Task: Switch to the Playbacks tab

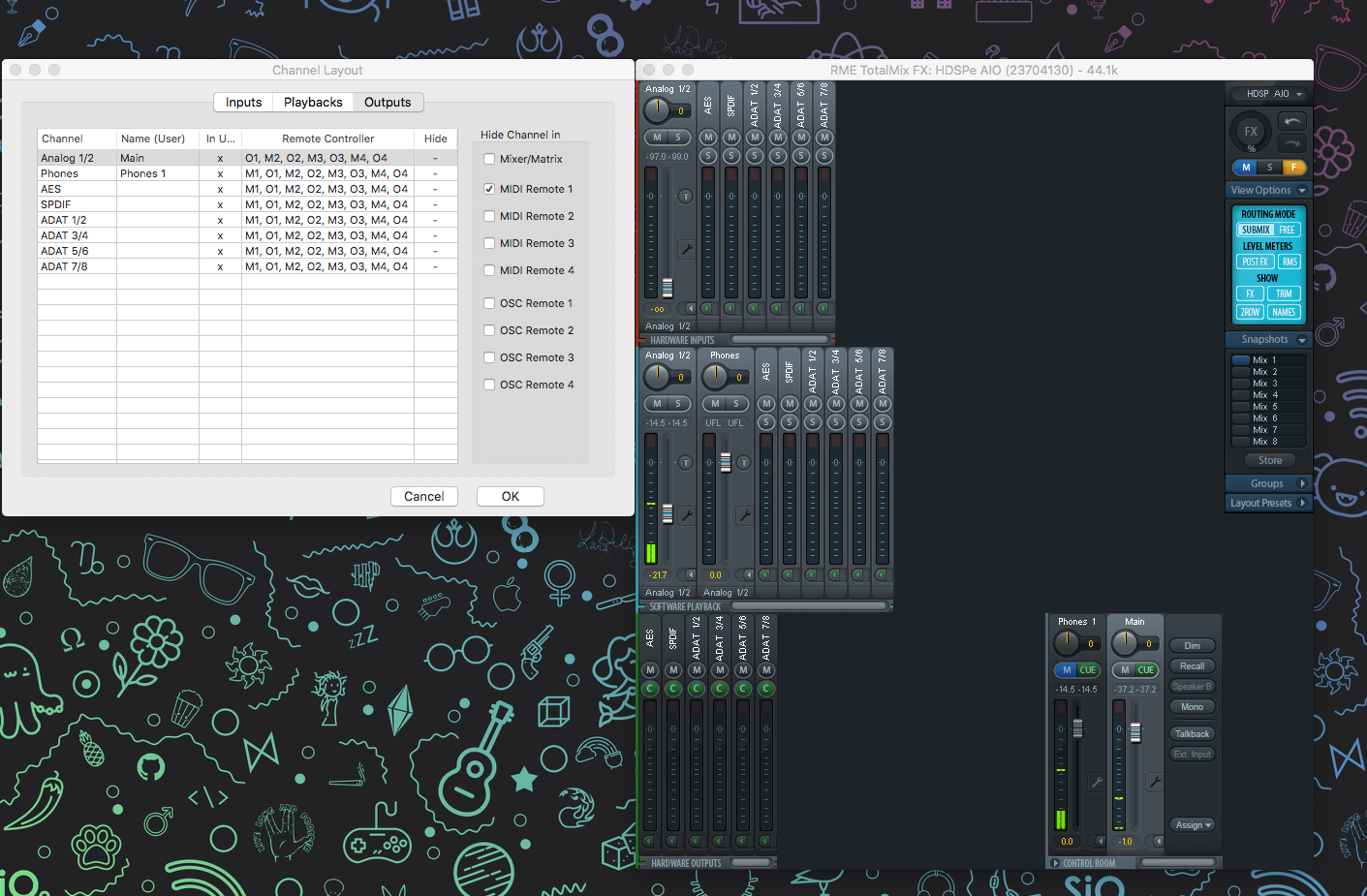Action: coord(313,103)
